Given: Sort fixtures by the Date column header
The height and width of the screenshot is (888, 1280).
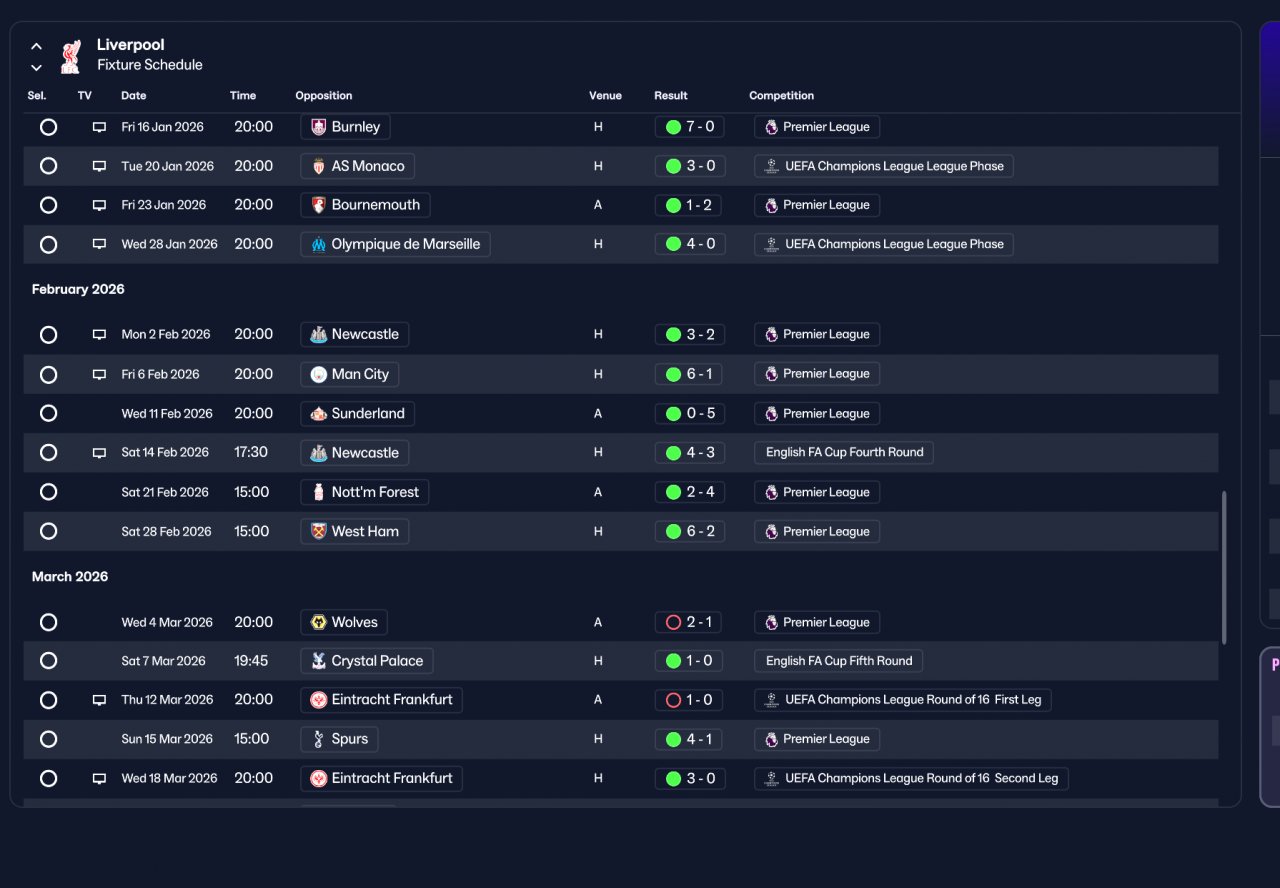Looking at the screenshot, I should (134, 96).
